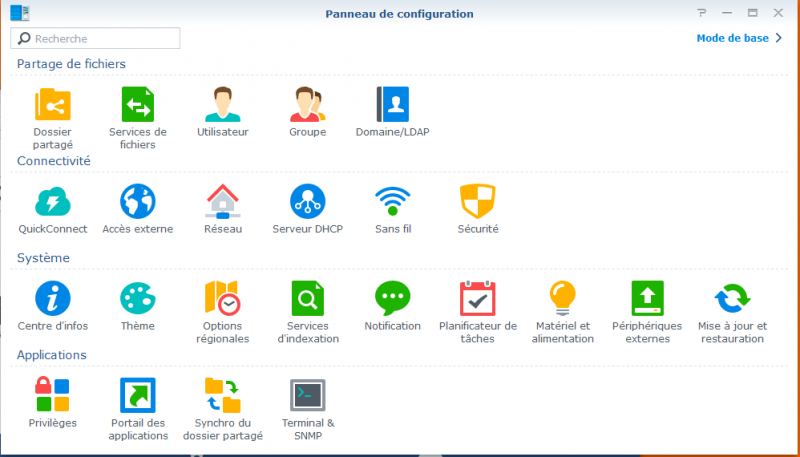Open Mise à jour et restauration
800x457 pixels.
(x=732, y=298)
